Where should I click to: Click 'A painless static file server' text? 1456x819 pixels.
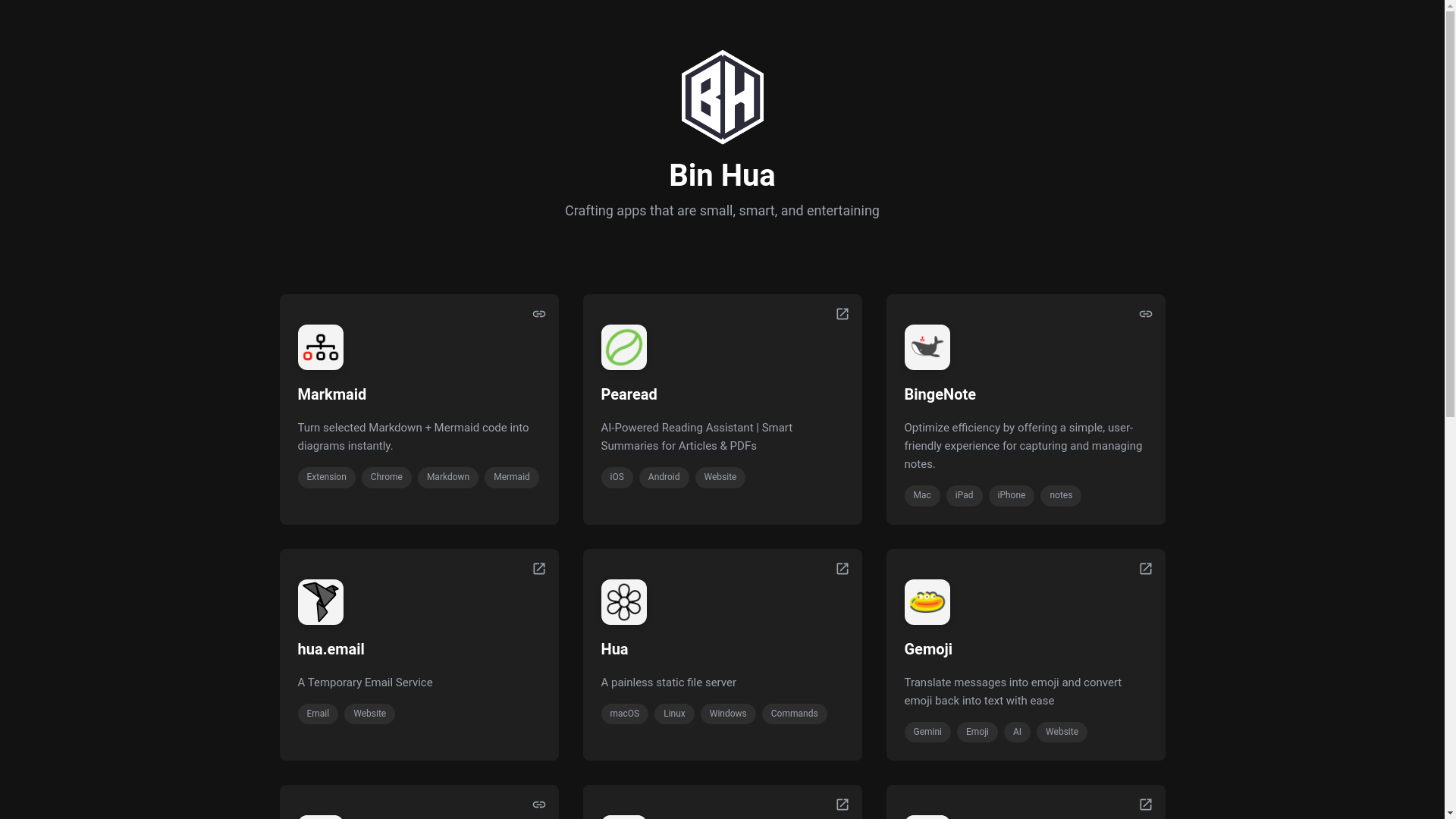pos(668,682)
